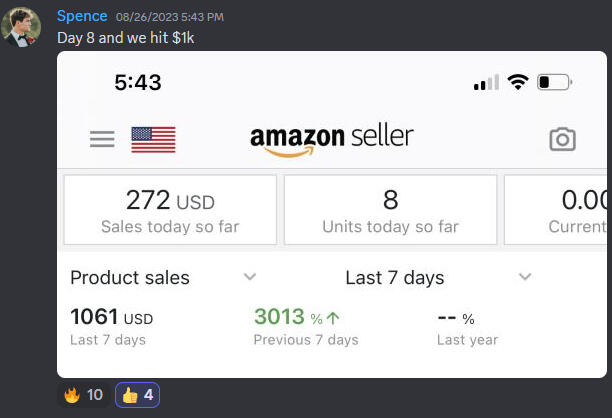Toggle the thumbs up reaction
This screenshot has width=612, height=418.
coord(137,395)
